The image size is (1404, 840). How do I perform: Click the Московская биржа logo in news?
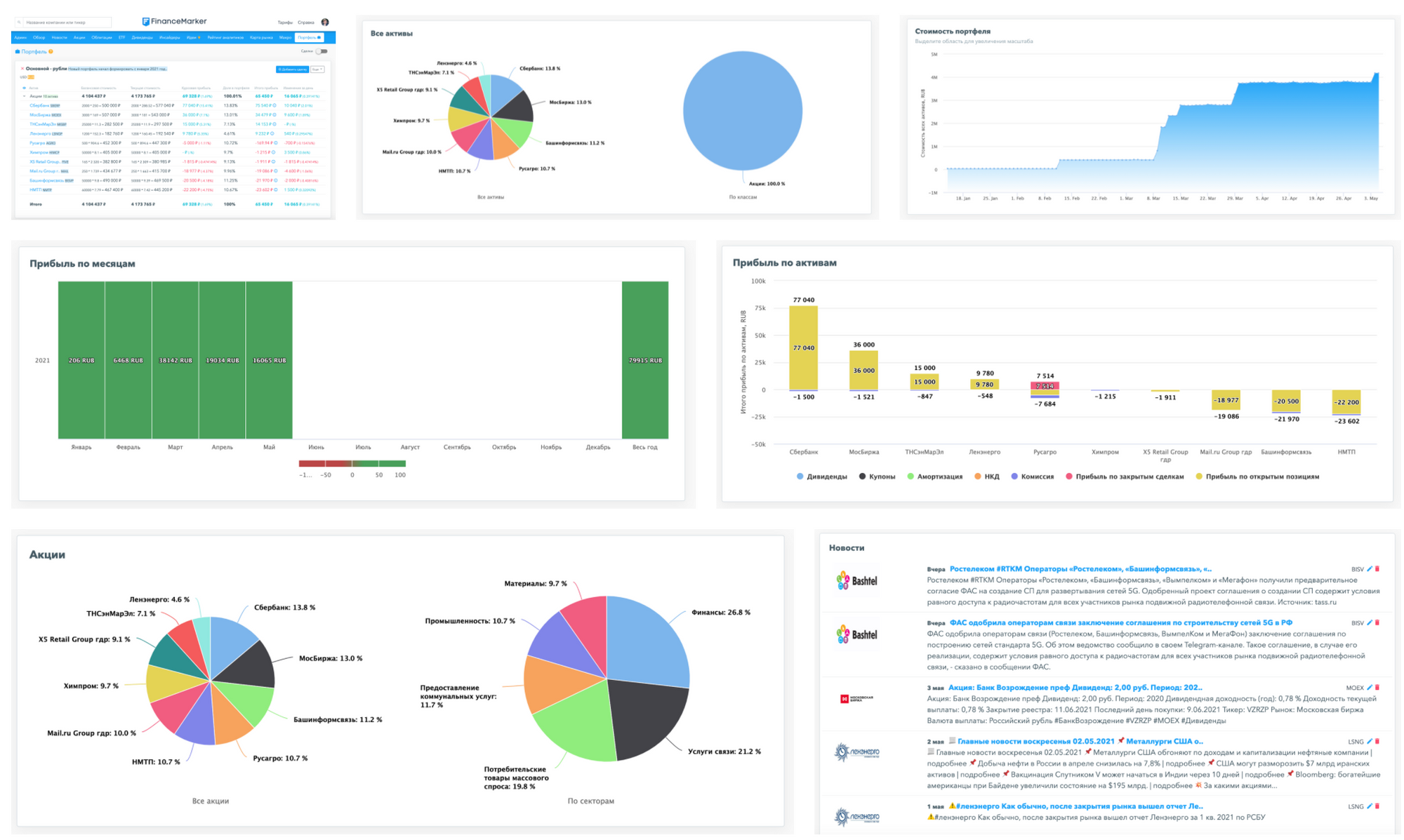click(x=857, y=698)
